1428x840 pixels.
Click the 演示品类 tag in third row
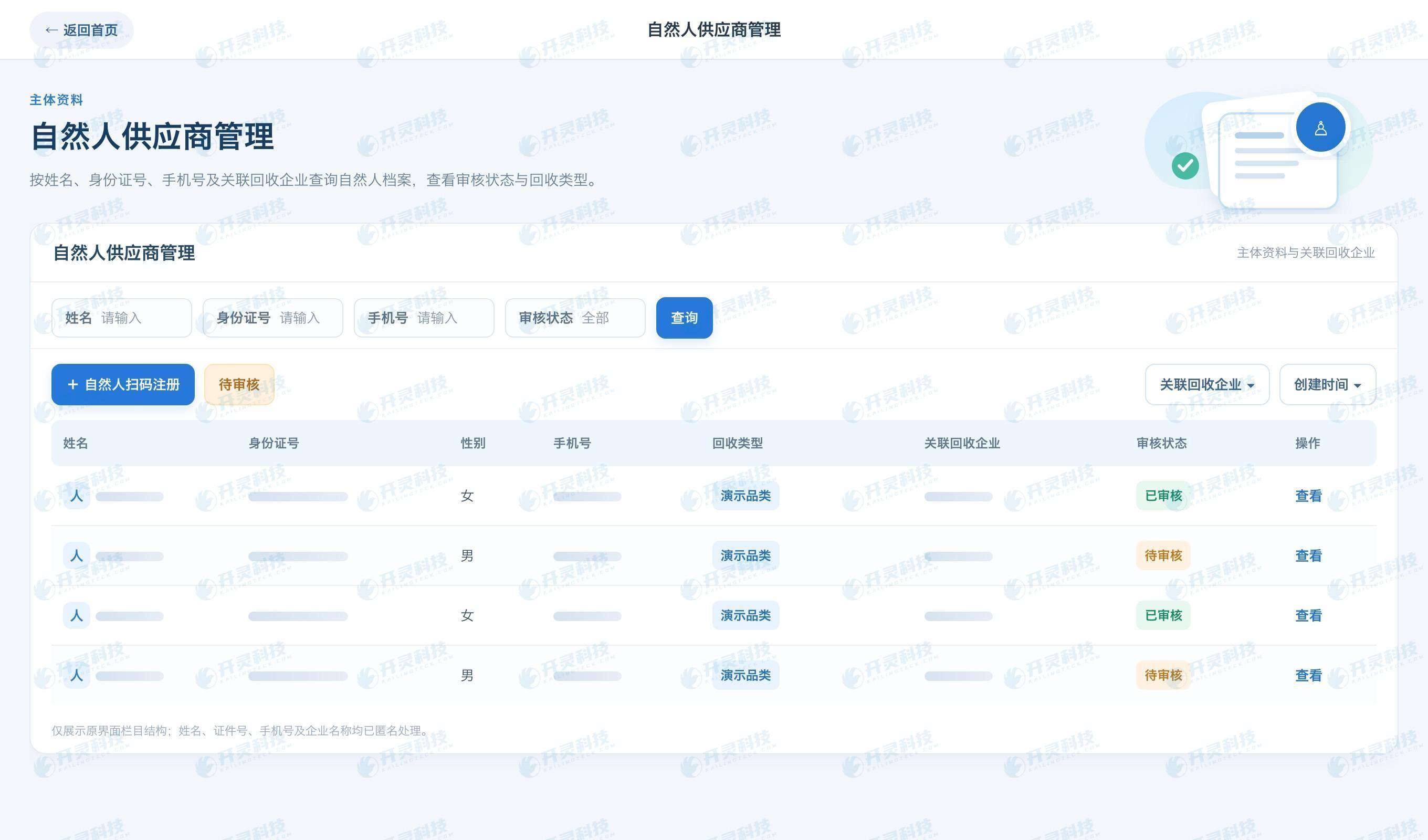coord(745,615)
